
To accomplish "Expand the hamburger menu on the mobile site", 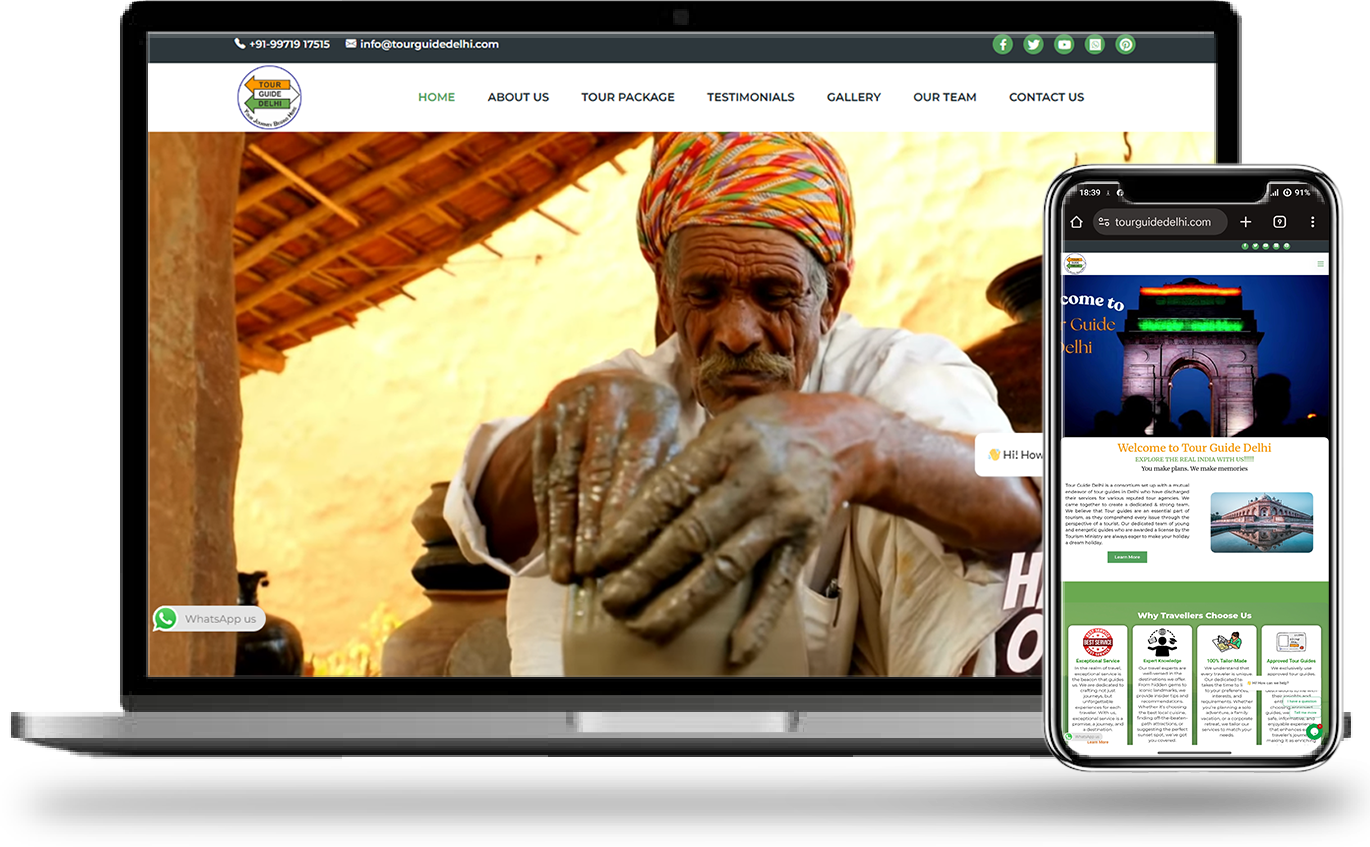I will tap(1320, 264).
